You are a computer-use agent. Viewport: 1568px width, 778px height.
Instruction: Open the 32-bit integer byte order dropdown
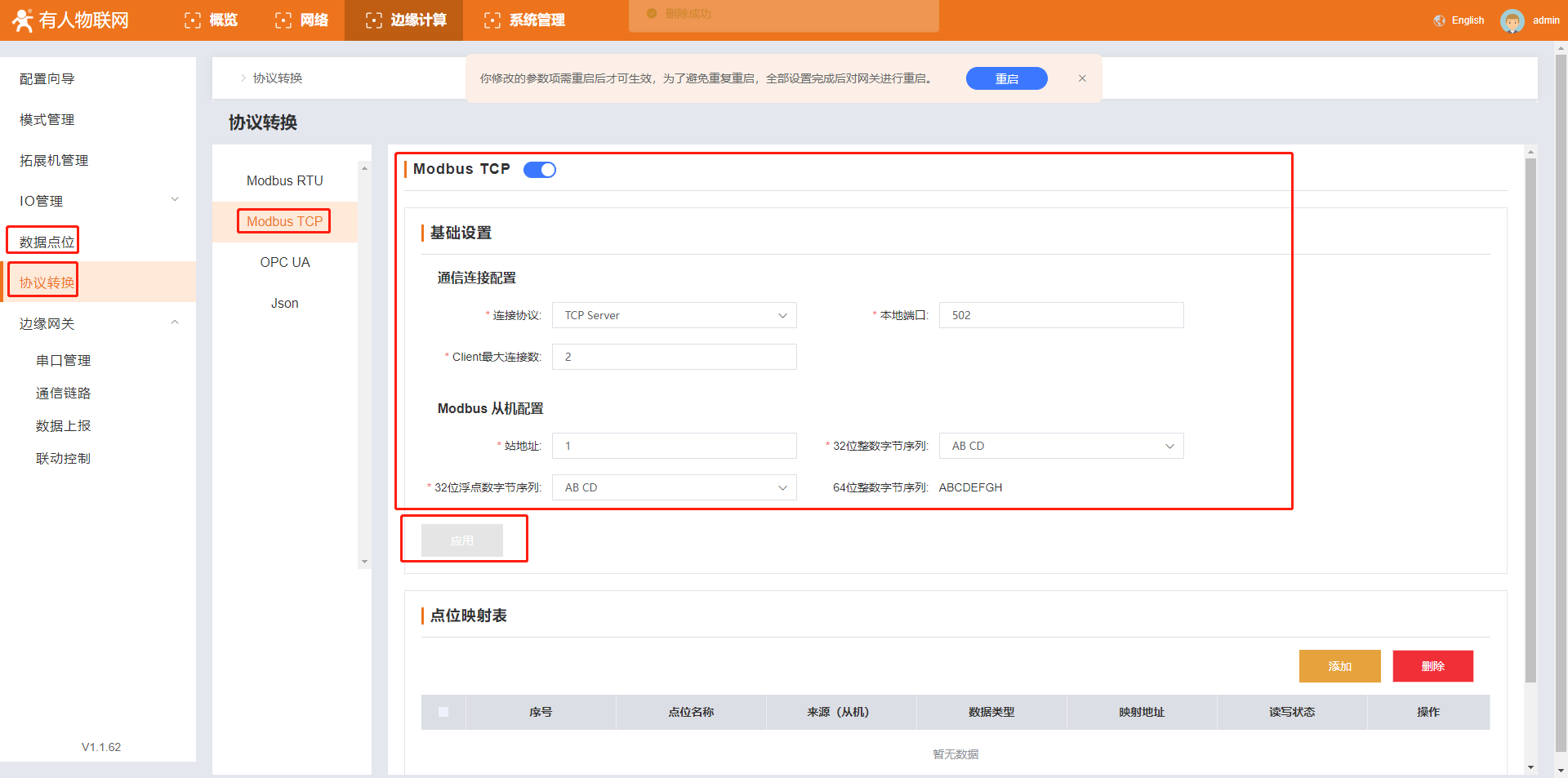pyautogui.click(x=1061, y=446)
